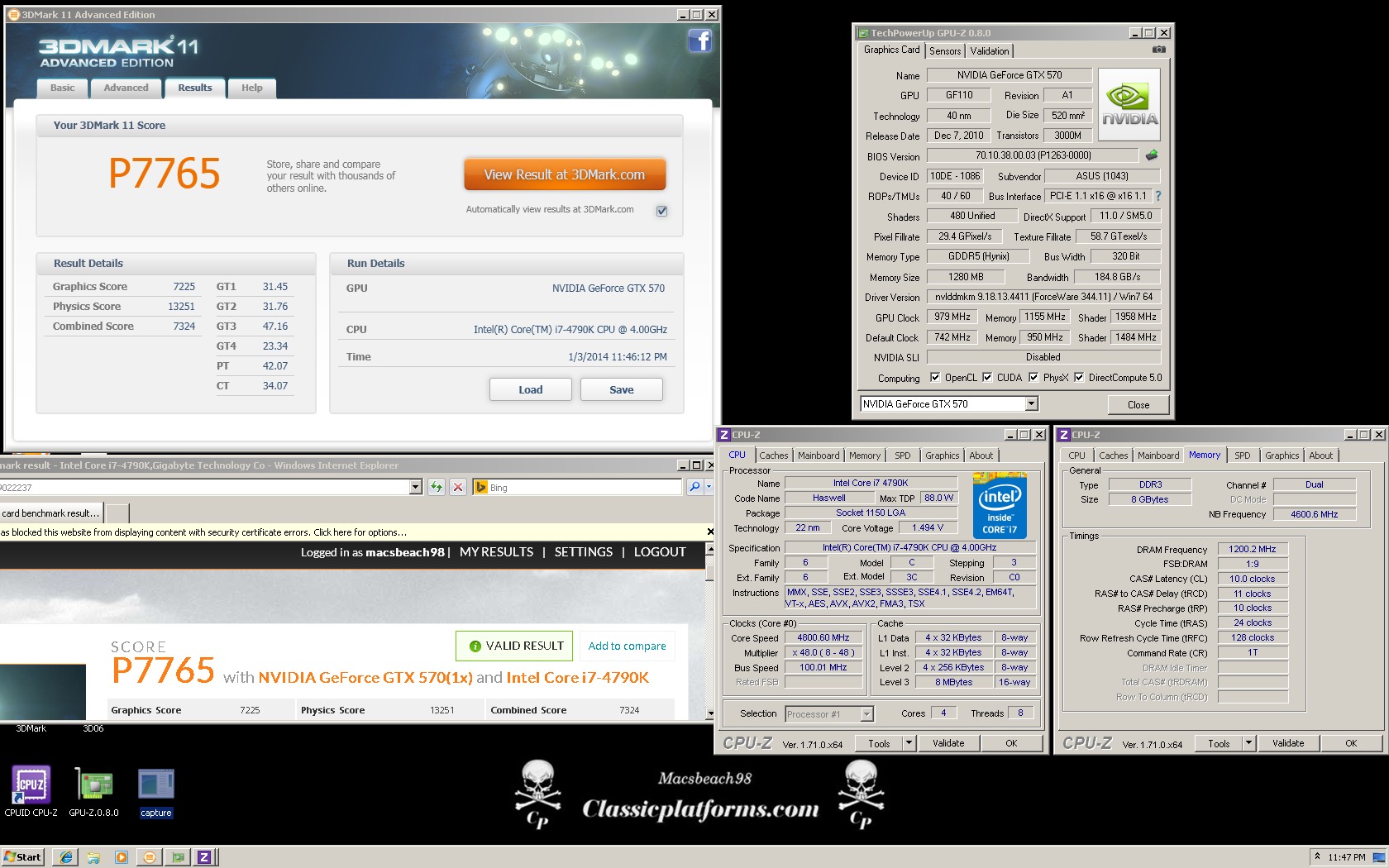Image resolution: width=1389 pixels, height=868 pixels.
Task: Open GPU-Z screenshot camera icon
Action: point(1159,50)
